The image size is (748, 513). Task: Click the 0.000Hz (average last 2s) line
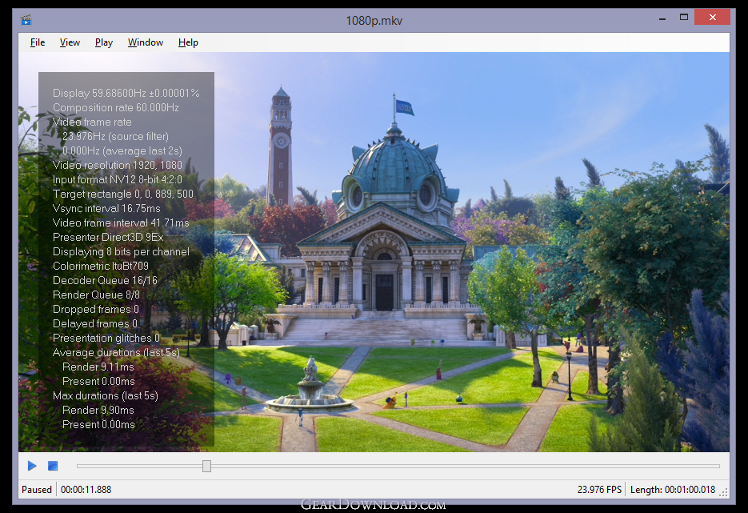(x=122, y=151)
